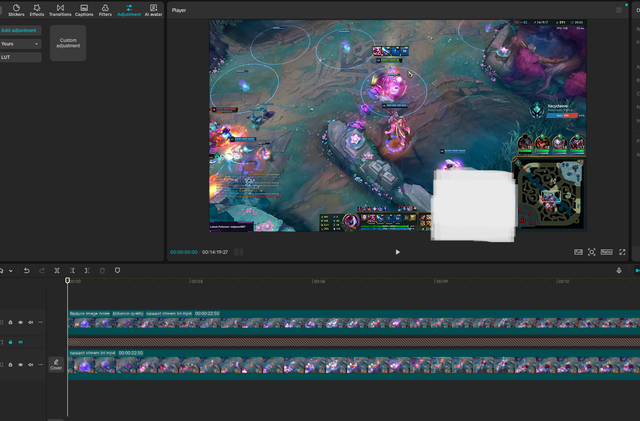Click the main track minus icon

[40, 365]
